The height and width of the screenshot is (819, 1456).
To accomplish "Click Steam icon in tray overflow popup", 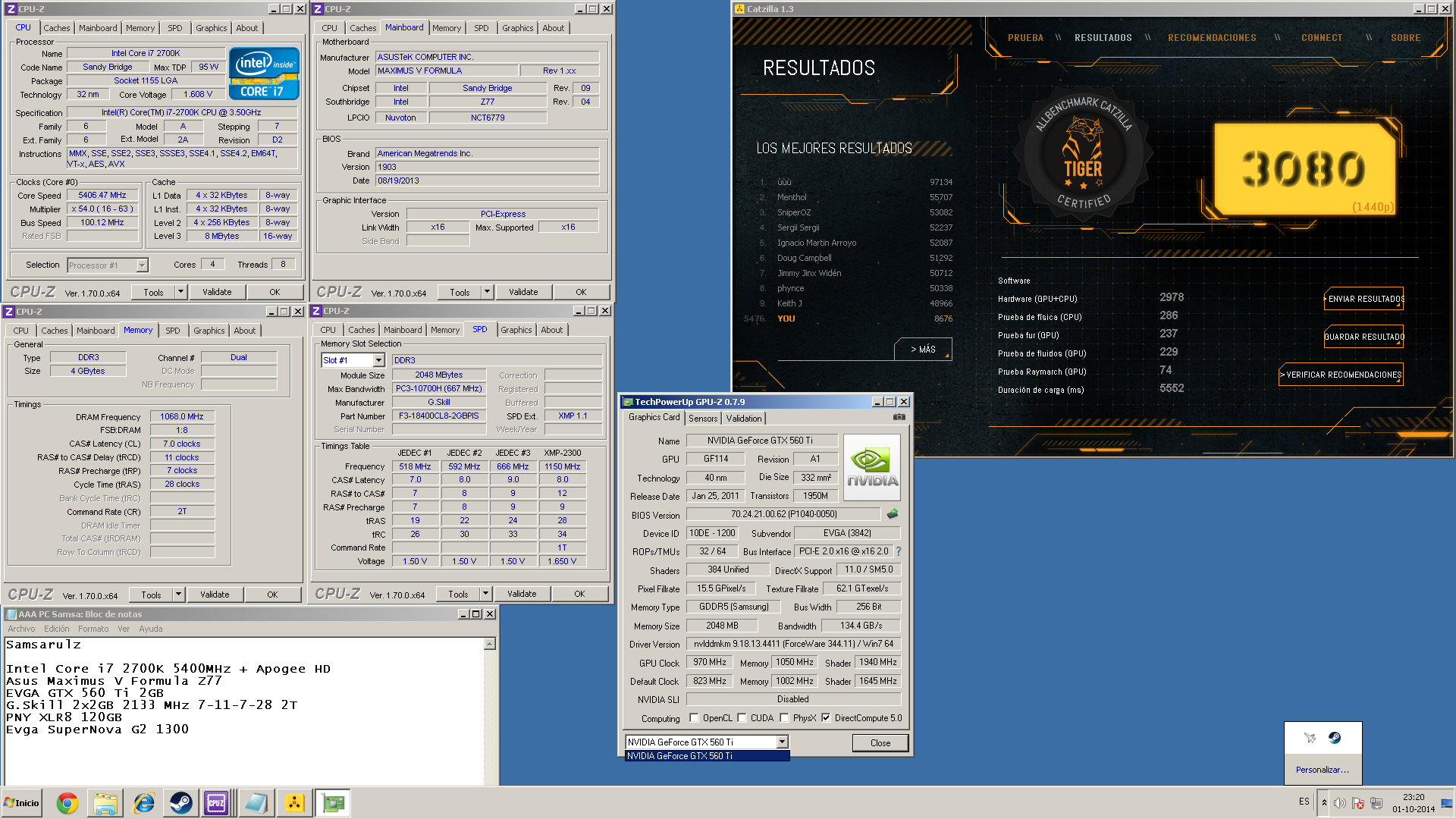I will [1335, 738].
